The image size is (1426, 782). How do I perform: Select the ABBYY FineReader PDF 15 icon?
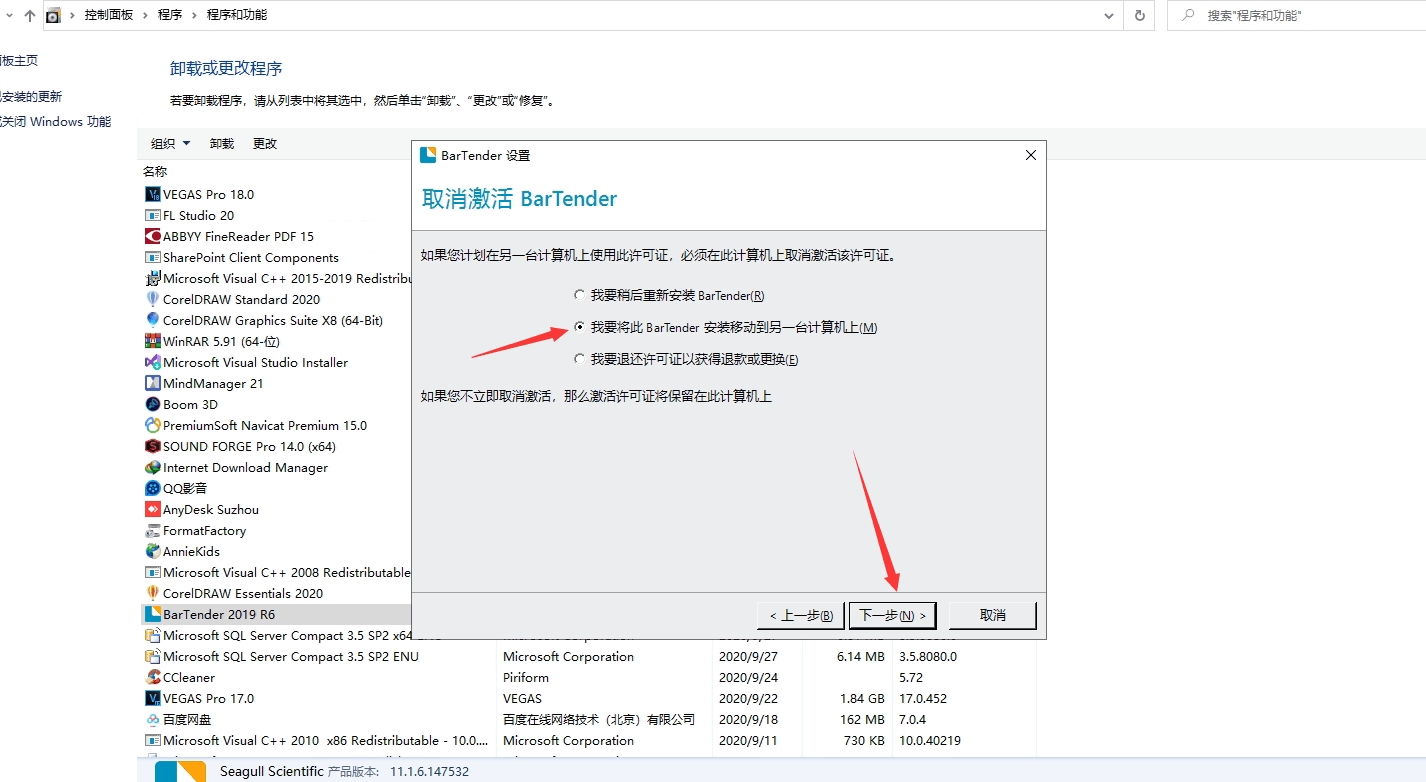click(x=153, y=236)
